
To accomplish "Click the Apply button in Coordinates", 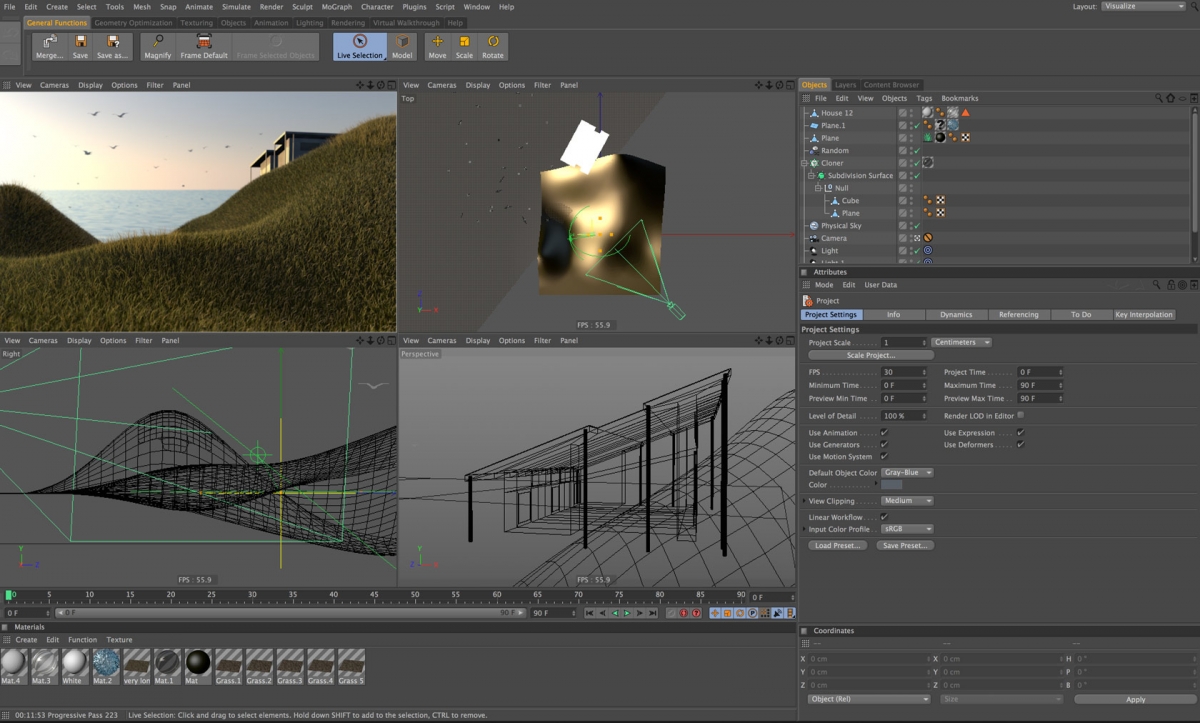I will click(x=1135, y=699).
